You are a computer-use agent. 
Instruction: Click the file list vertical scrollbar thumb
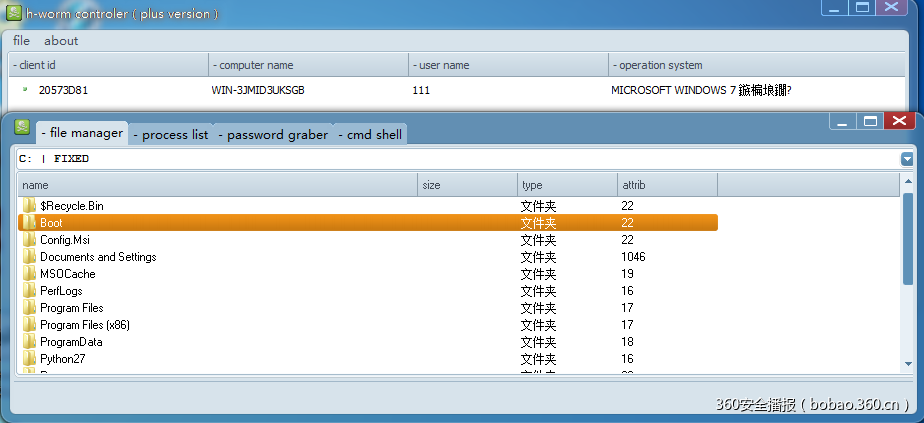tap(908, 239)
